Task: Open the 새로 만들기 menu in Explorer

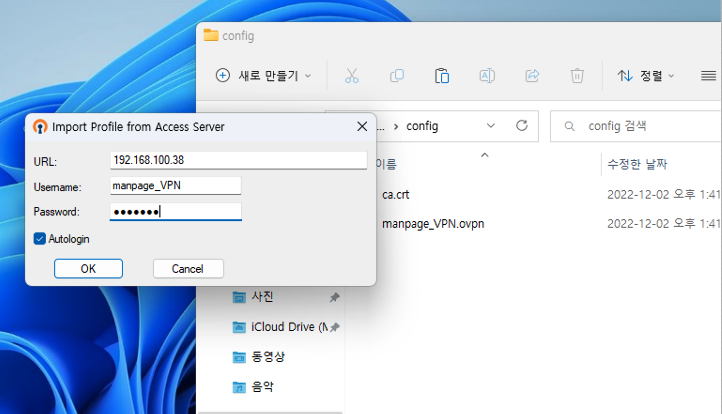Action: [x=264, y=76]
